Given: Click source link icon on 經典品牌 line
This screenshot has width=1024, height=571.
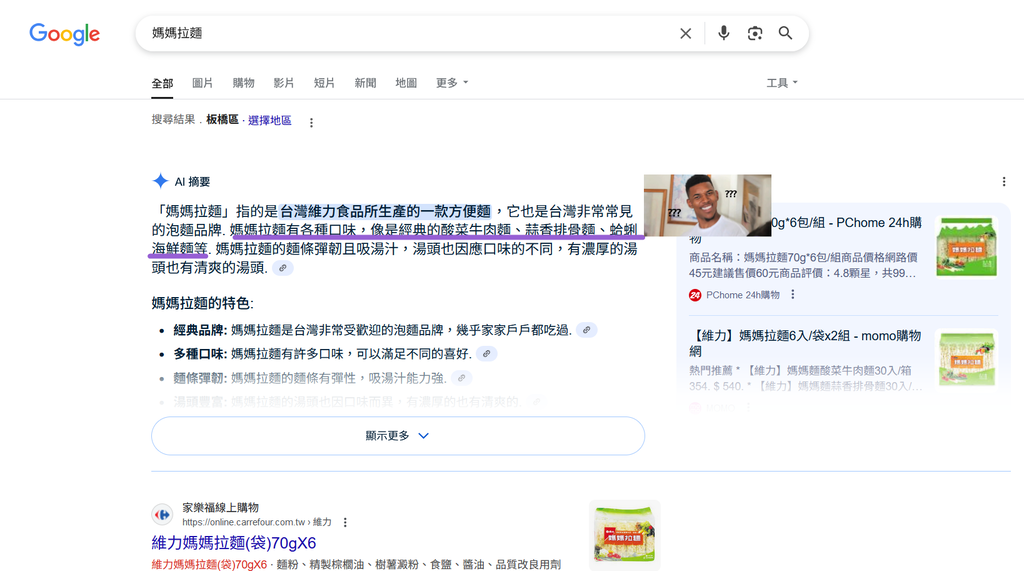Looking at the screenshot, I should (586, 330).
